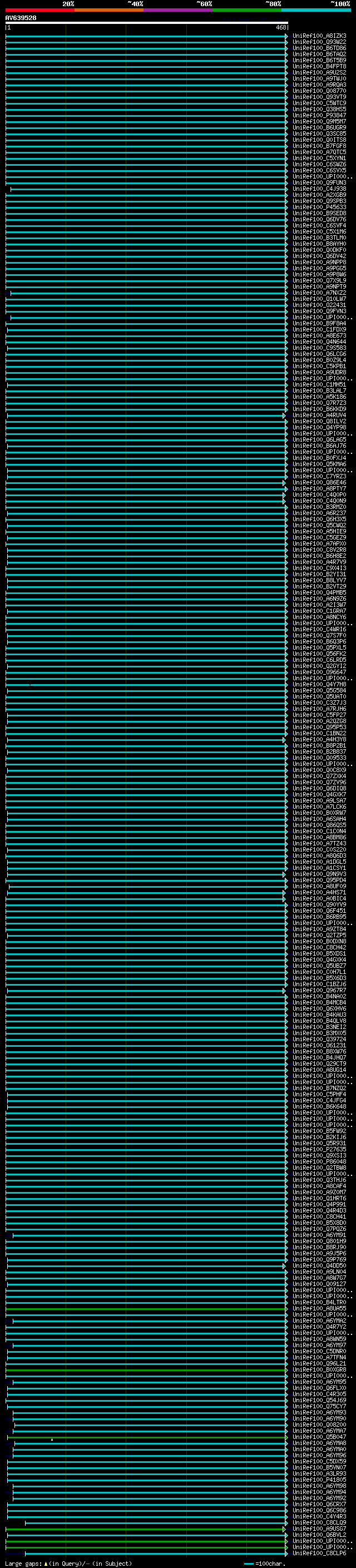Click the UniRef100_Q967R7 label
The width and height of the screenshot is (356, 1568).
pos(319,990)
